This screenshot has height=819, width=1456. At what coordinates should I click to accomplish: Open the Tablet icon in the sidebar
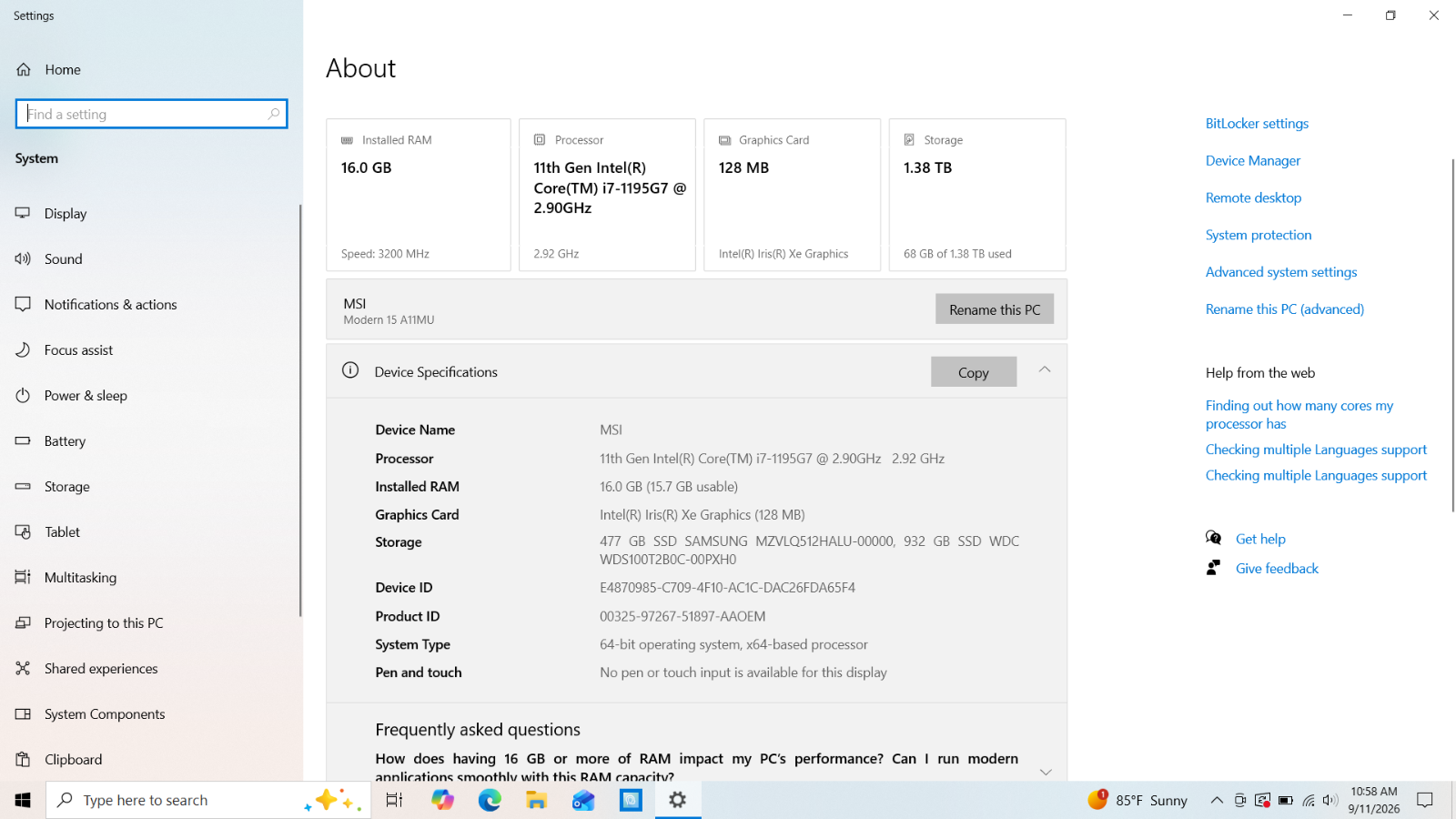(23, 531)
